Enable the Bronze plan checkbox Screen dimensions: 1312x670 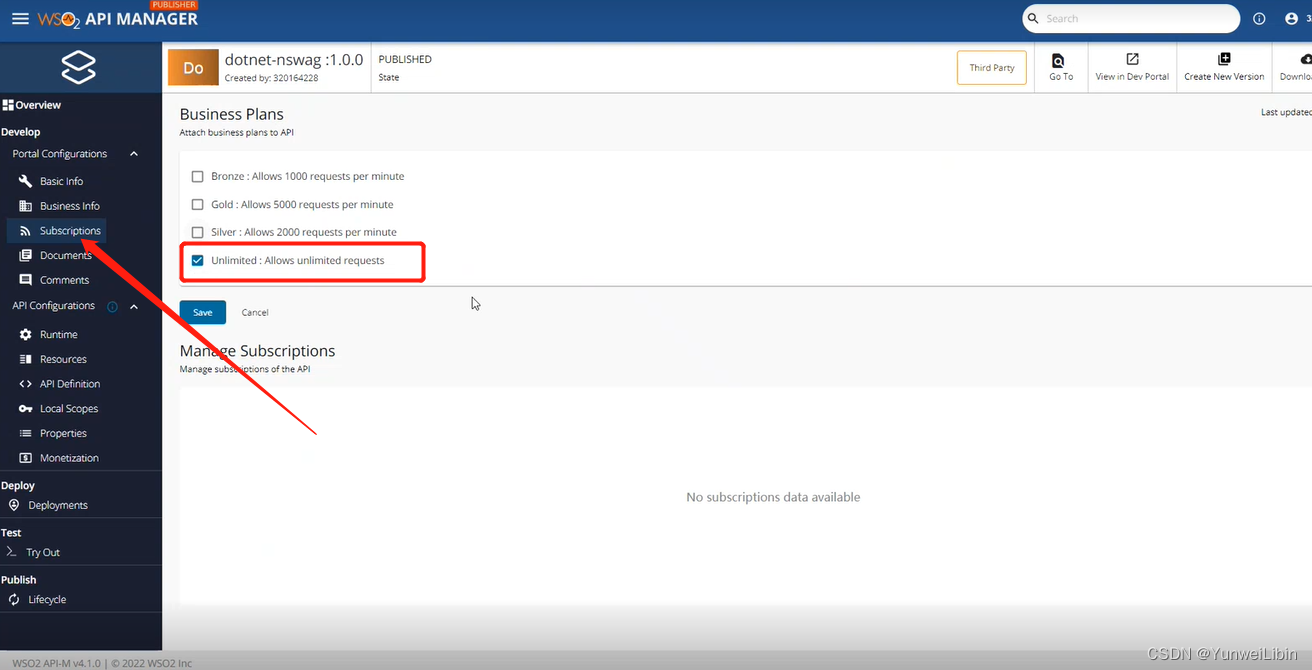198,177
